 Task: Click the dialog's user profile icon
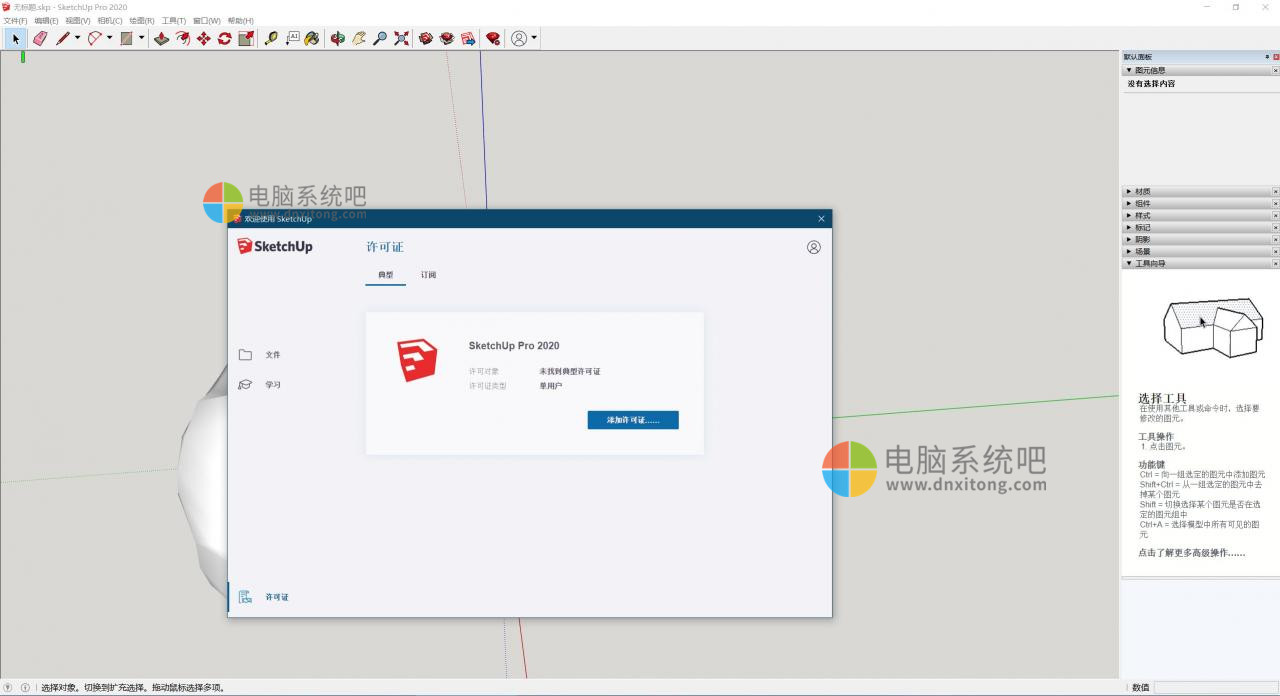click(x=814, y=247)
